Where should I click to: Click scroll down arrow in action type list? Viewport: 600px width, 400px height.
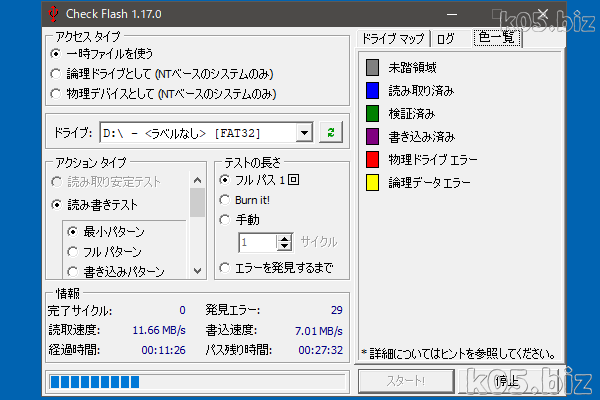(x=197, y=271)
